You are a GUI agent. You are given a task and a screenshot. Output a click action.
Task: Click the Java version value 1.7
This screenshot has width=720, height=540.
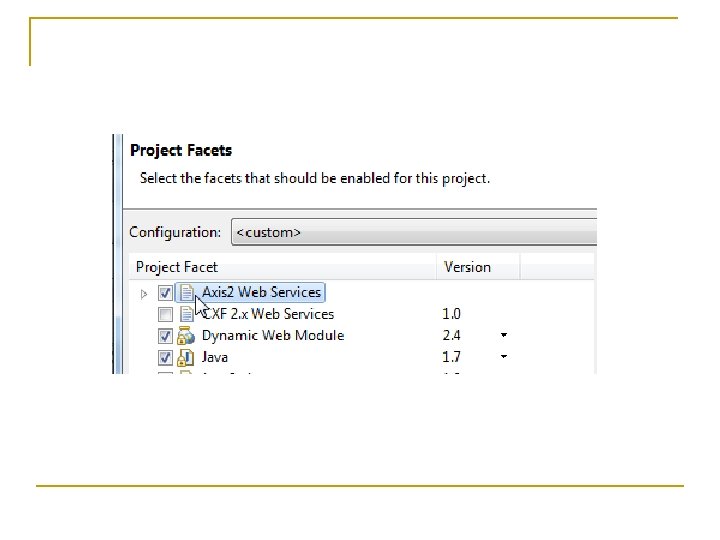click(x=452, y=357)
